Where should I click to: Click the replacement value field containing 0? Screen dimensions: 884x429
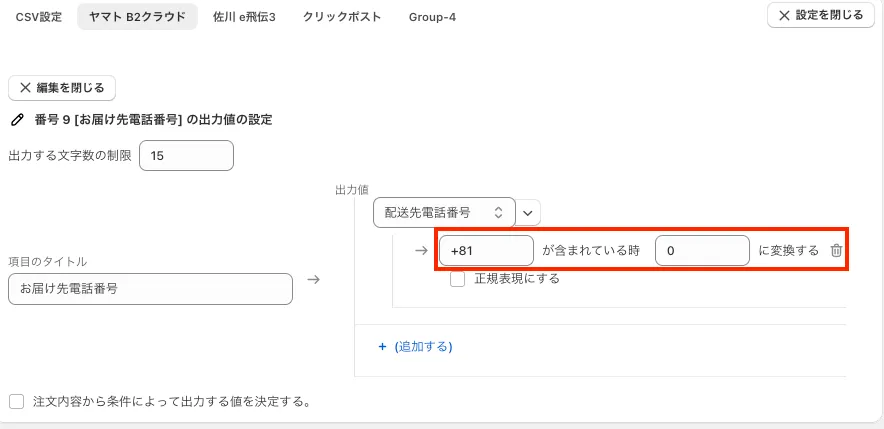pyautogui.click(x=702, y=251)
